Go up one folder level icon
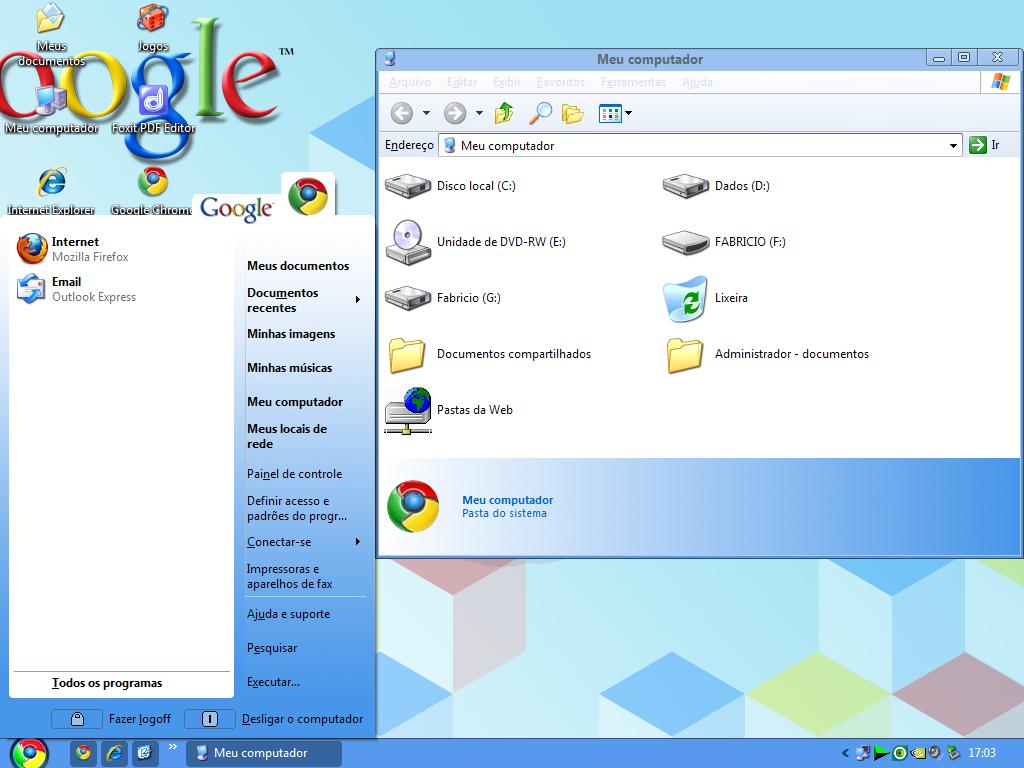 (504, 113)
